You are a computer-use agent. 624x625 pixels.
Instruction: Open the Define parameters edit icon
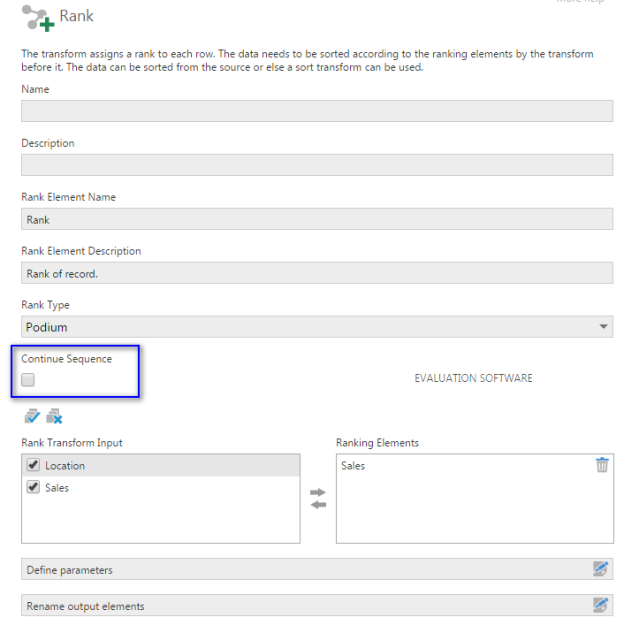click(600, 569)
